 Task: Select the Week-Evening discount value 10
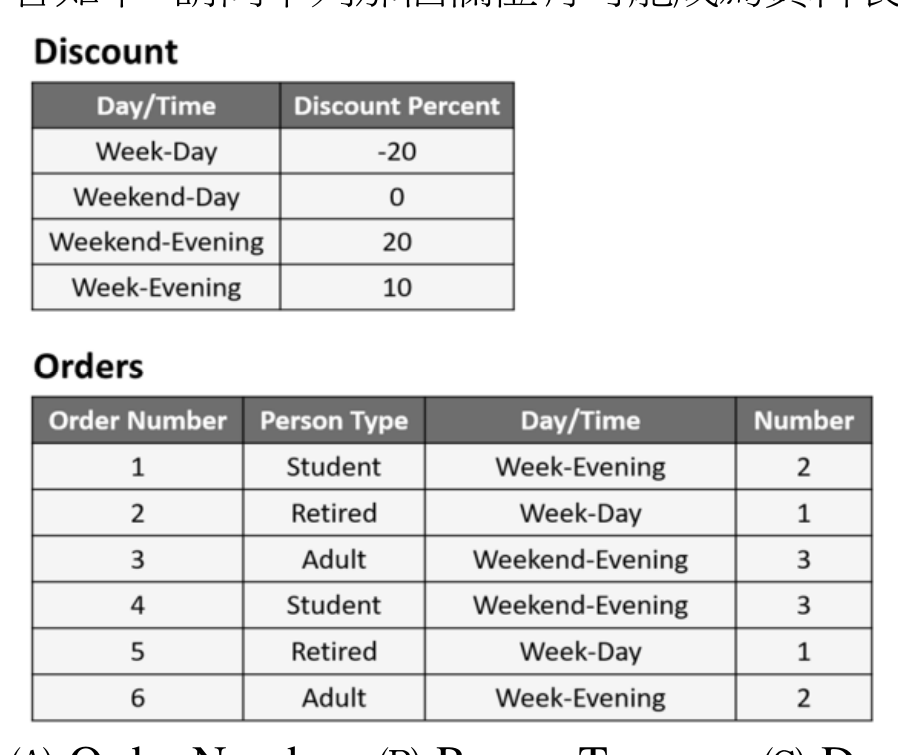coord(397,287)
